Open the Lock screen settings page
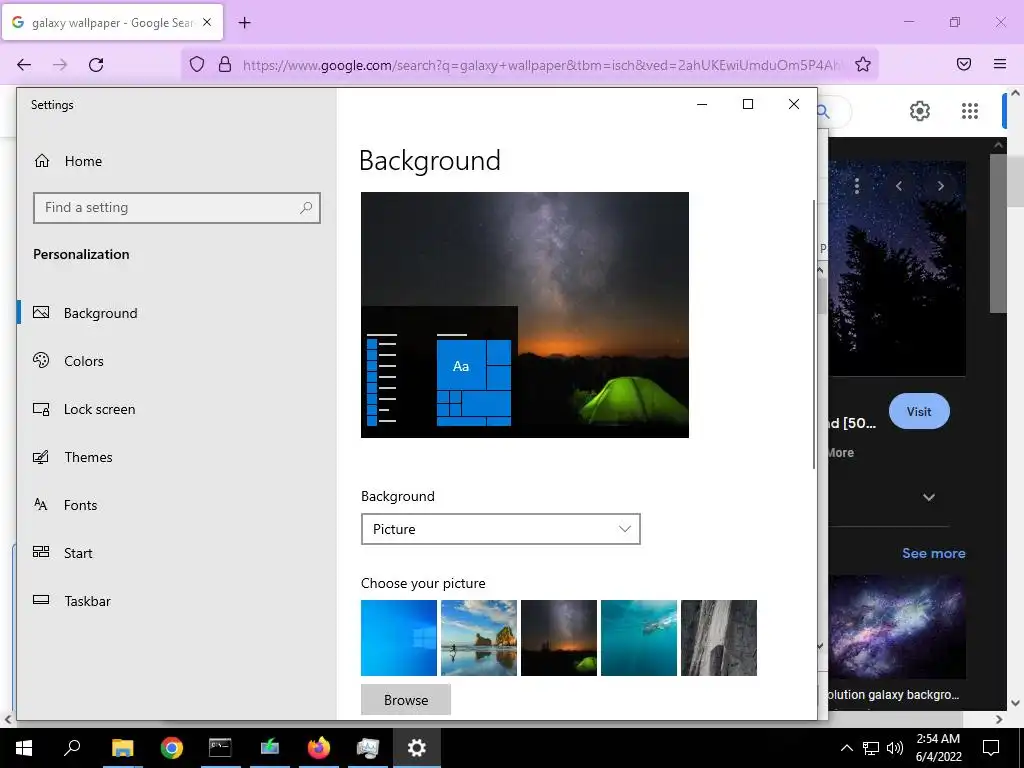1024x768 pixels. [x=176, y=409]
